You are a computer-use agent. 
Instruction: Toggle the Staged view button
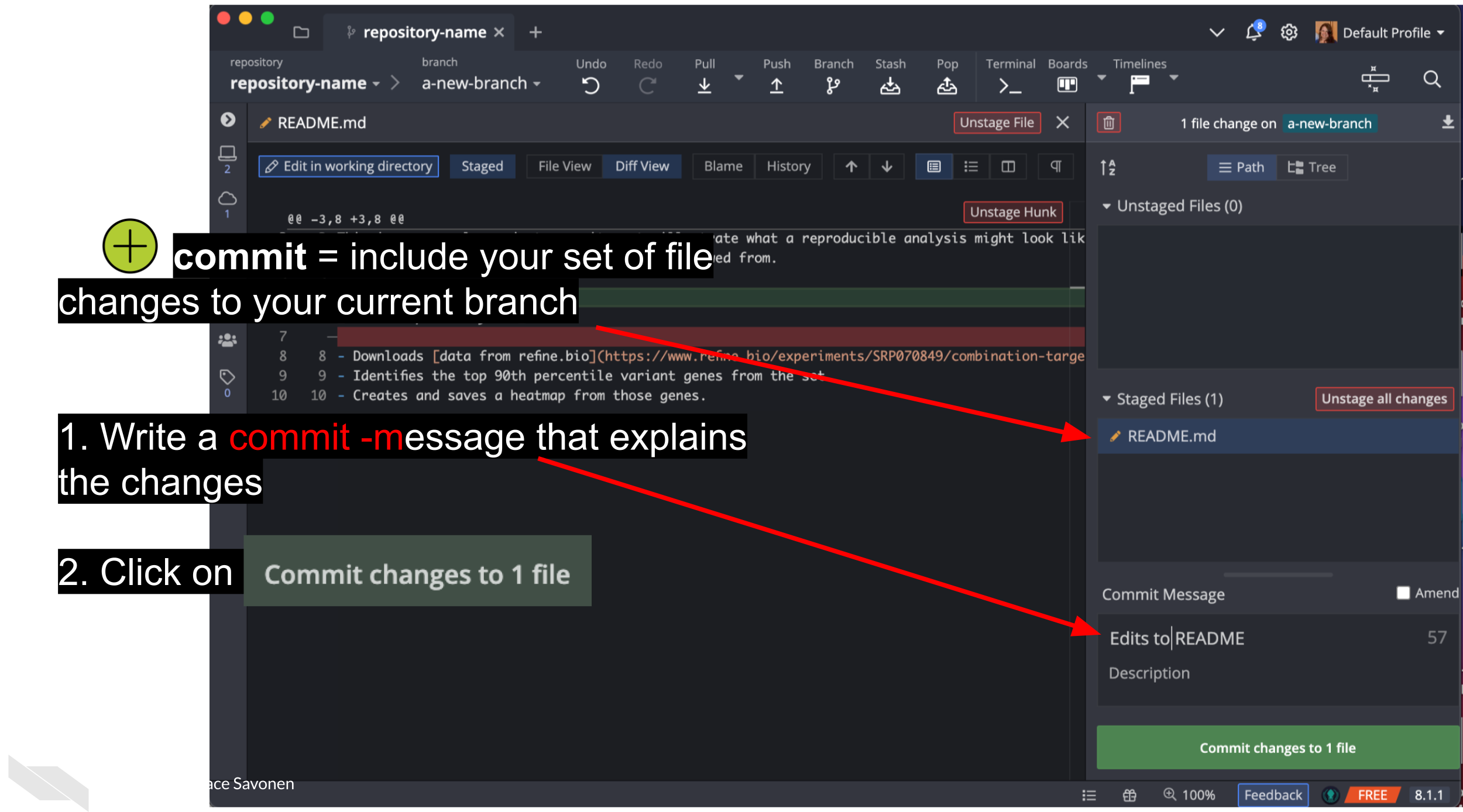[x=482, y=167]
